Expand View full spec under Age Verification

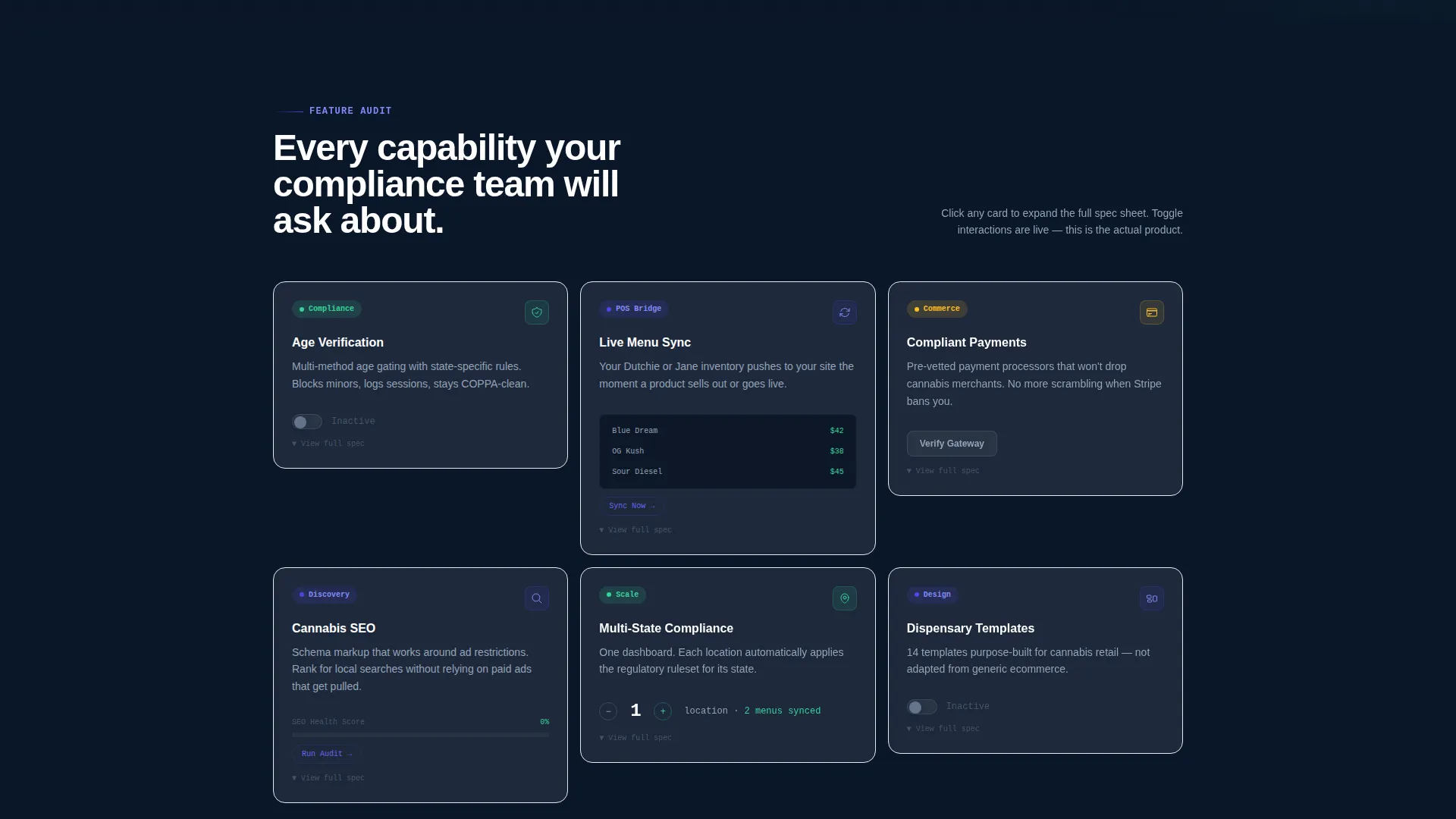[328, 444]
